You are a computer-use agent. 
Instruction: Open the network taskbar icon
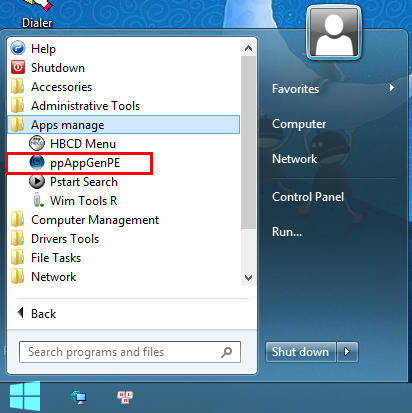click(79, 397)
